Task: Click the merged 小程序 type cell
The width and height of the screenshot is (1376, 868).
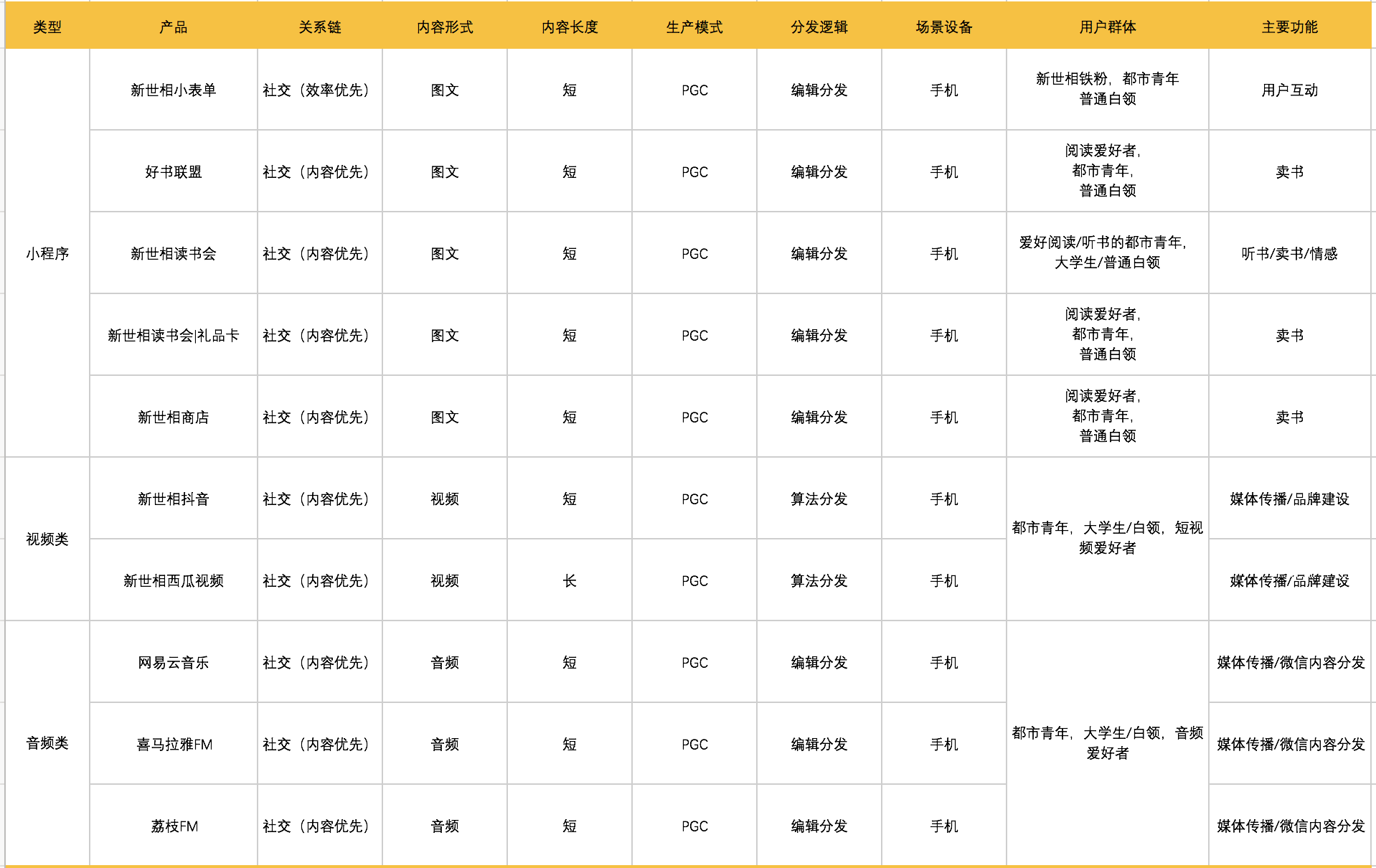Action: coord(47,254)
